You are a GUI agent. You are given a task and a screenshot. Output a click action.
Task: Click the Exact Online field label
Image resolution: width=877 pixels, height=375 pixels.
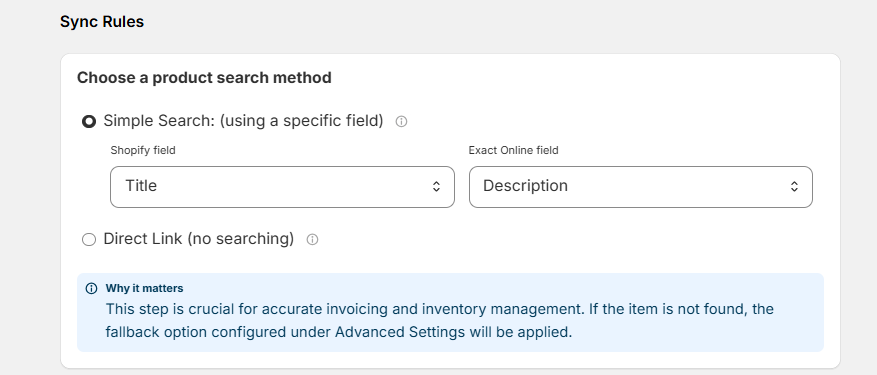513,150
